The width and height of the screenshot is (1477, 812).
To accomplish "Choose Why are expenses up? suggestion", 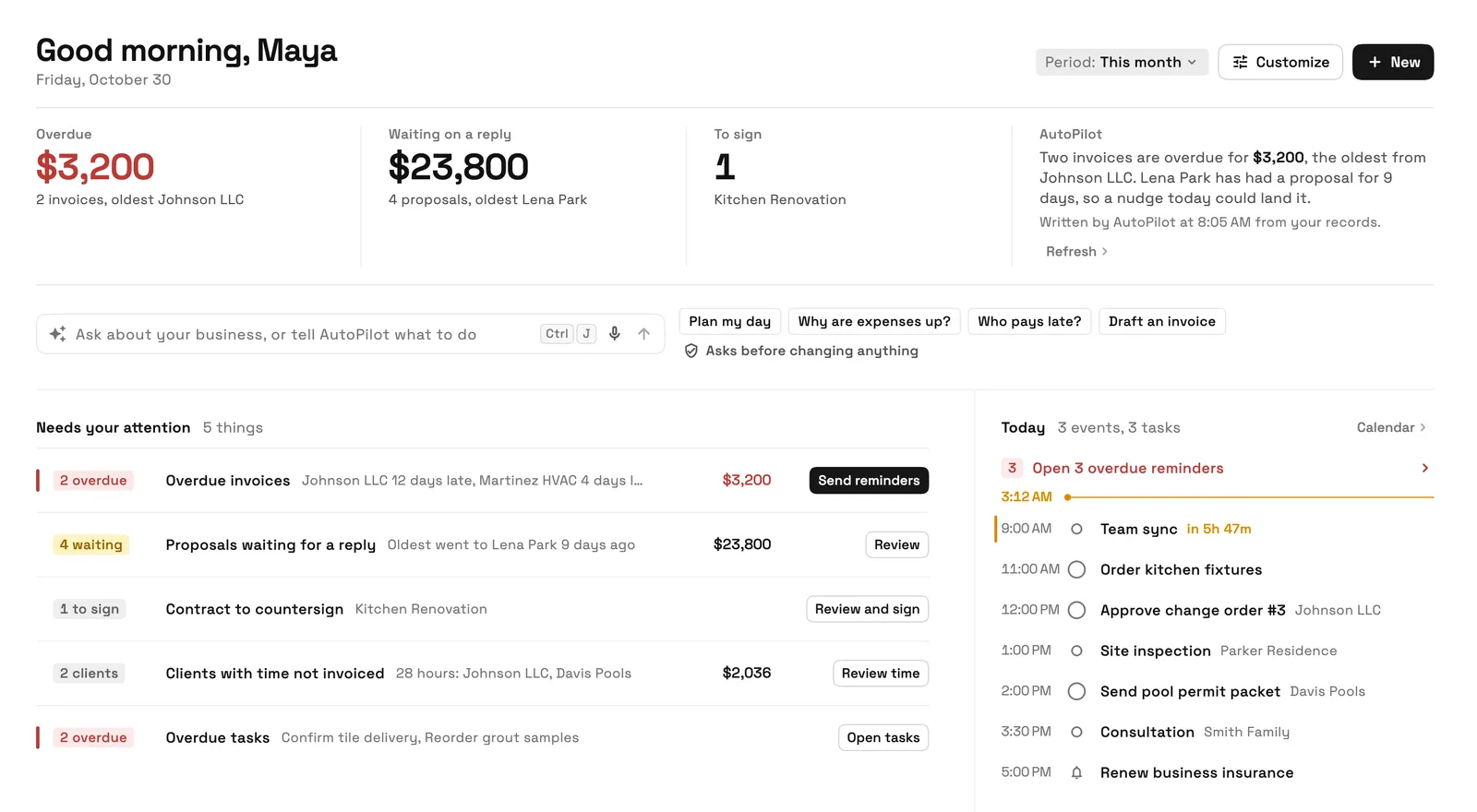I will (x=874, y=322).
